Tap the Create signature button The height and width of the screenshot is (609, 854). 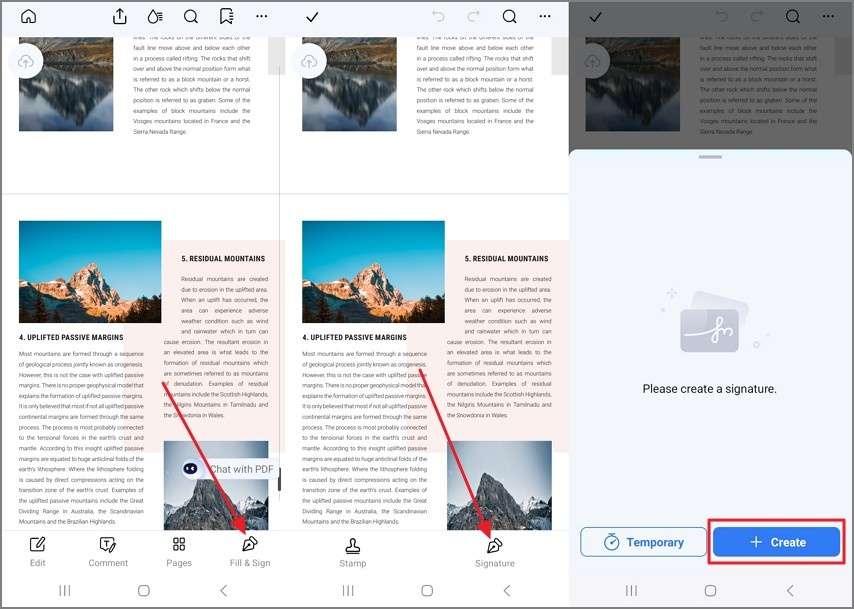[777, 542]
